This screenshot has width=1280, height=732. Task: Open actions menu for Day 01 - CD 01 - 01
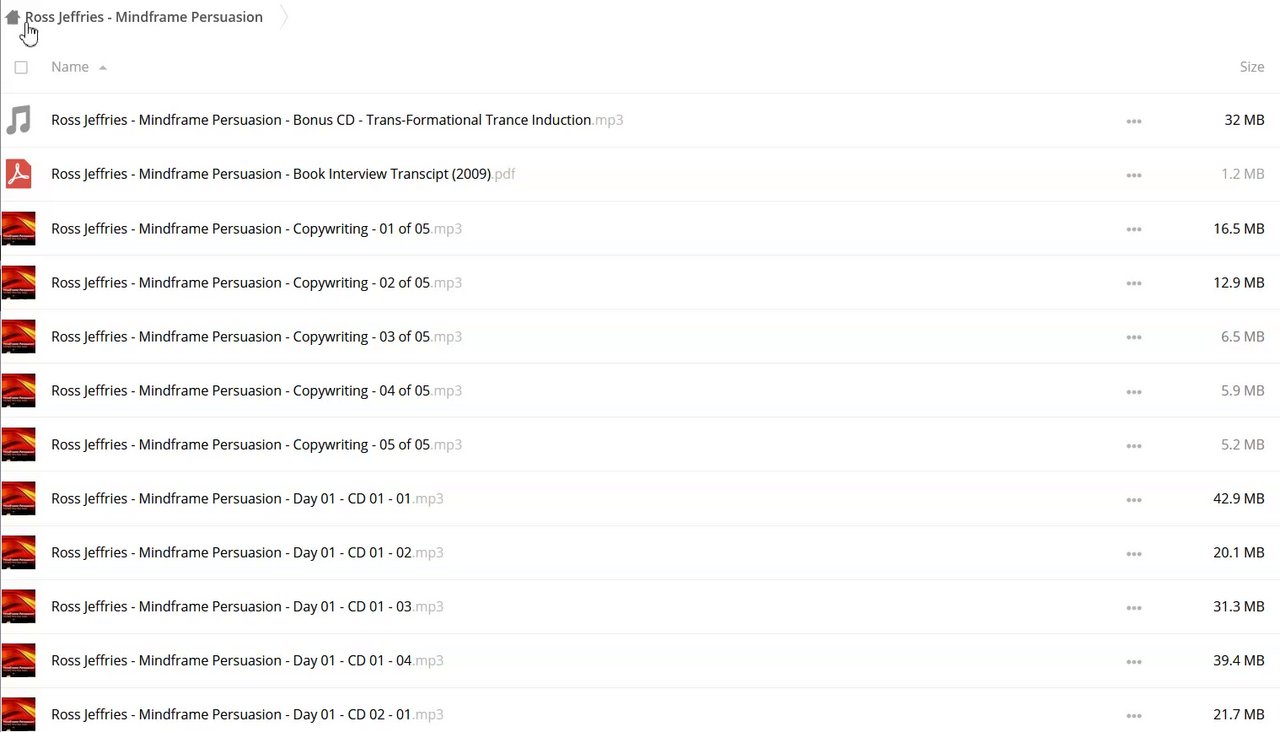tap(1134, 499)
